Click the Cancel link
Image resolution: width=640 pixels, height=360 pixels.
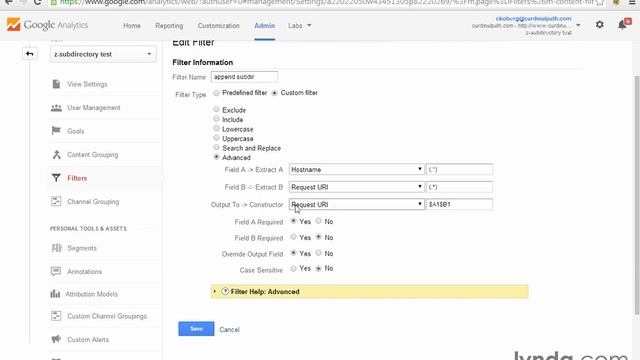[x=229, y=329]
